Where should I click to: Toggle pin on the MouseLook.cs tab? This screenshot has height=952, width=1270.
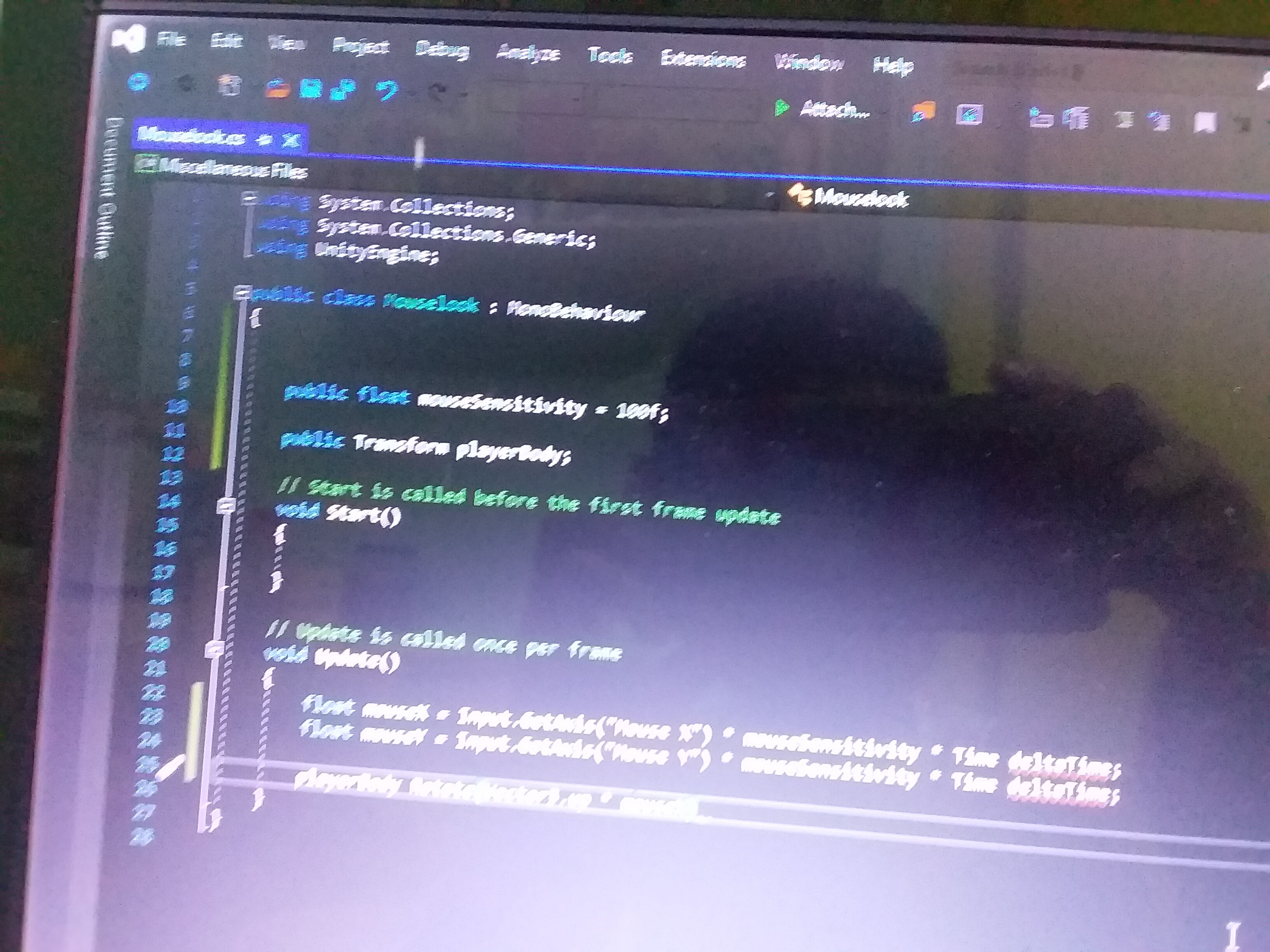click(x=265, y=140)
